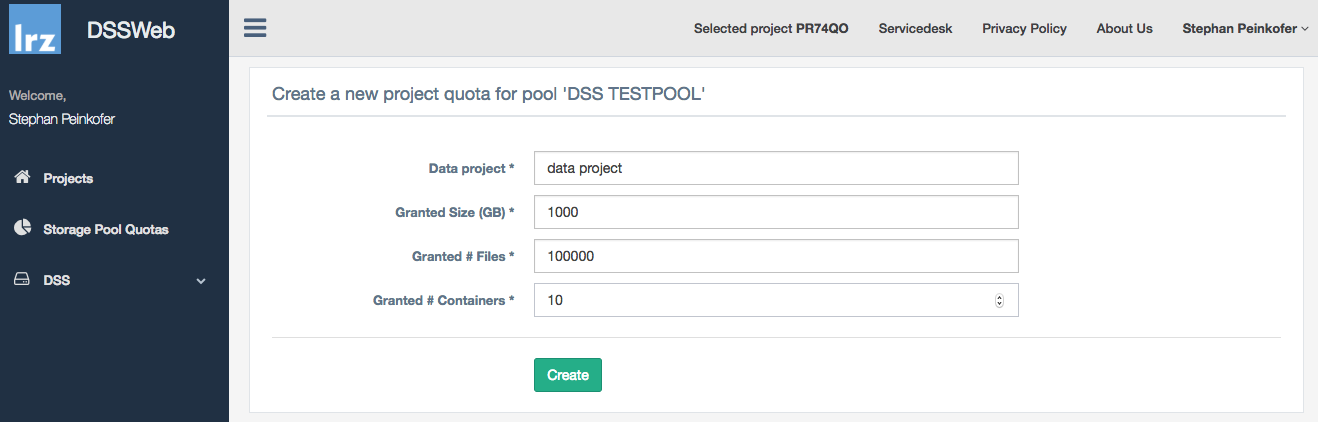Open the Privacy Policy link
The width and height of the screenshot is (1318, 422).
[x=1024, y=29]
